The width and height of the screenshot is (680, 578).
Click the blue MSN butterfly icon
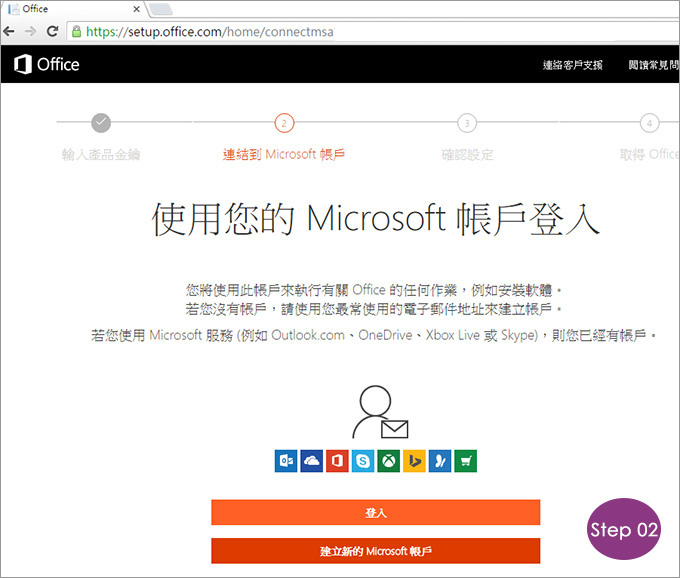pos(440,460)
